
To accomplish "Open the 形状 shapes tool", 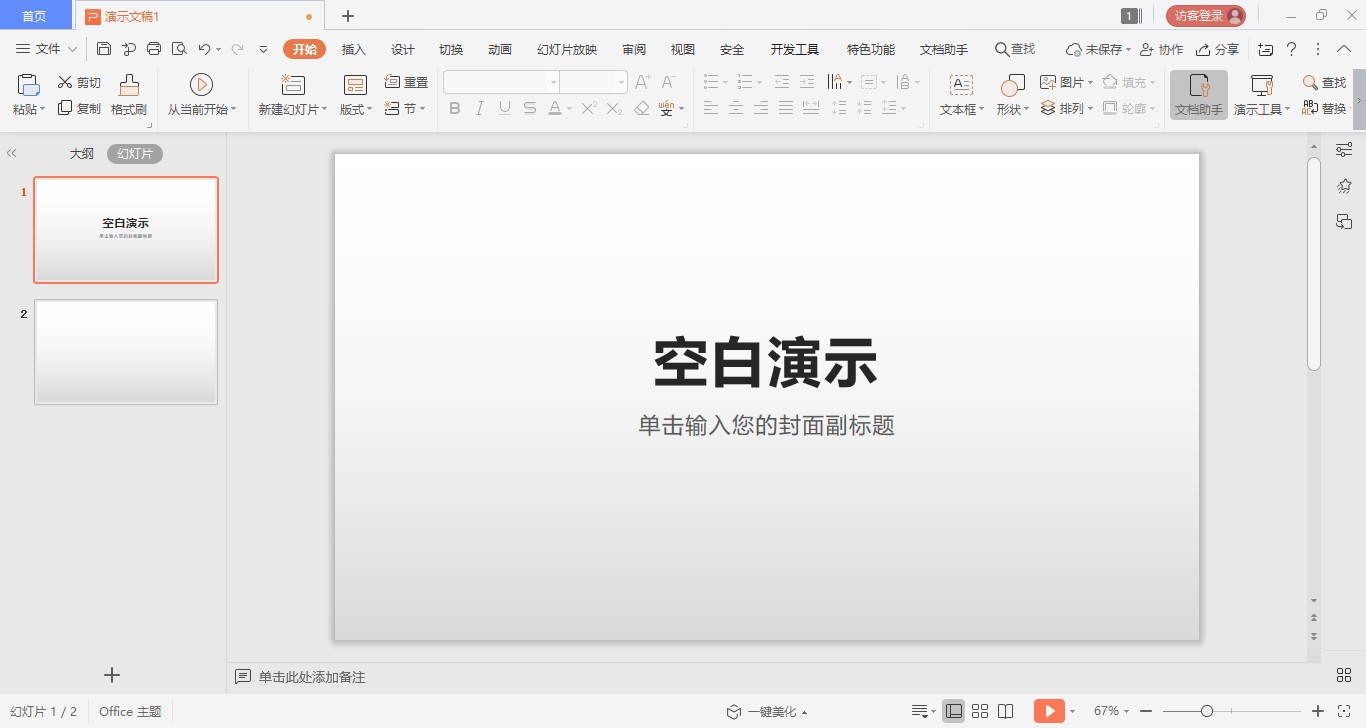I will 1012,95.
